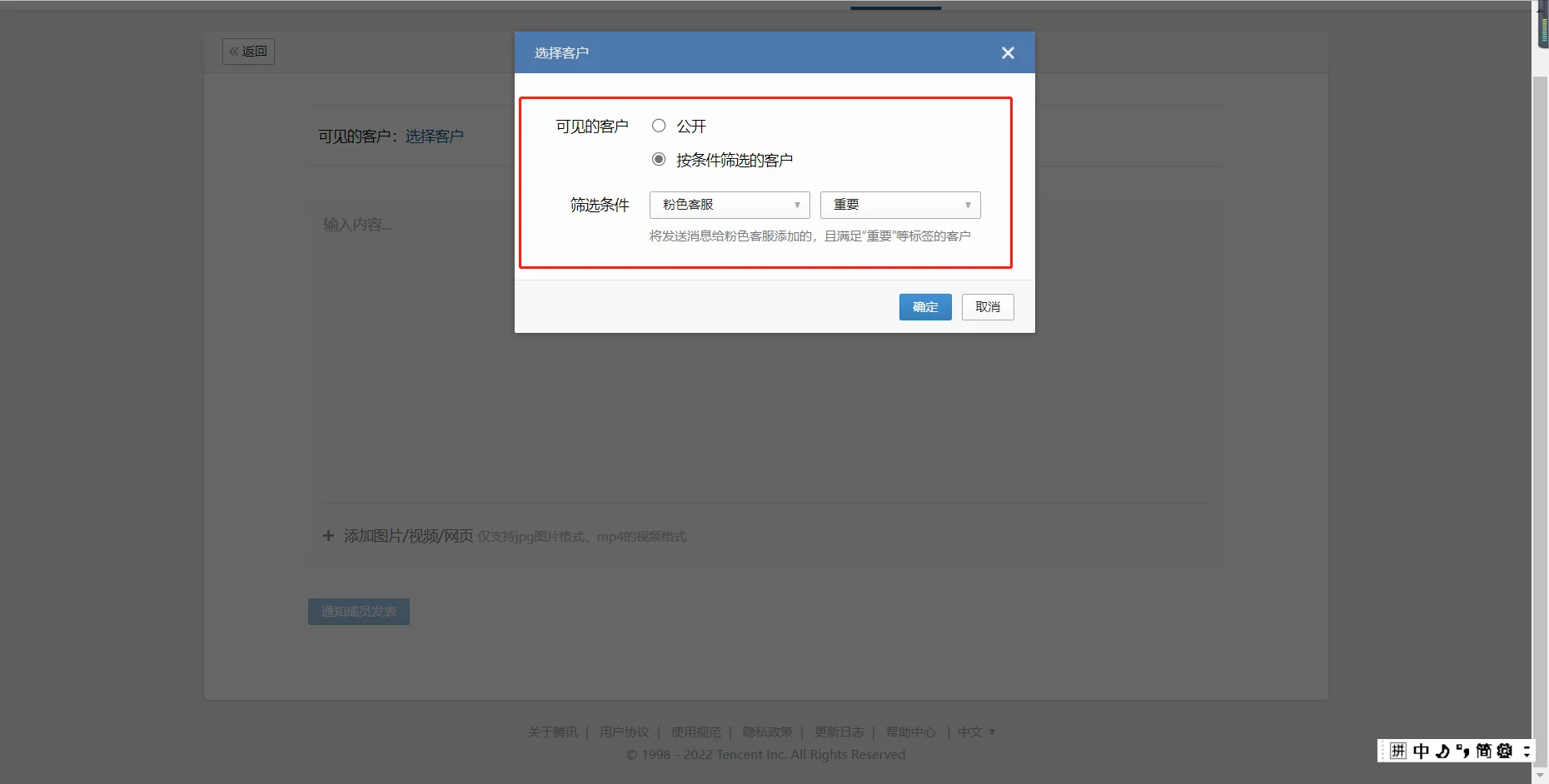Open the 隐私政策 footer link
The height and width of the screenshot is (784, 1549).
click(x=767, y=732)
